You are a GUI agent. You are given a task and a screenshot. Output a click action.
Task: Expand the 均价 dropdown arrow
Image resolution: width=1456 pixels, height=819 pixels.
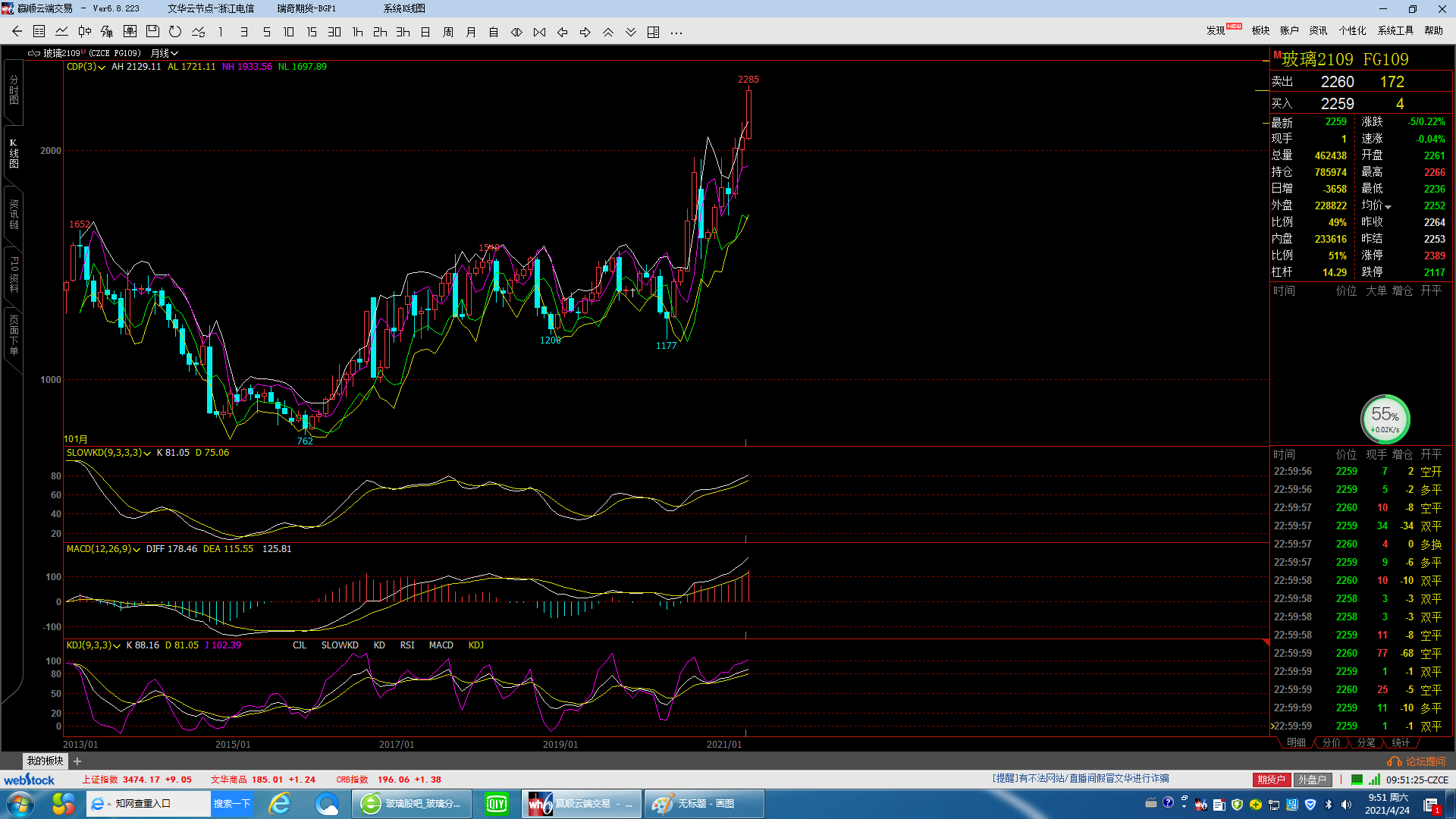click(x=1389, y=207)
